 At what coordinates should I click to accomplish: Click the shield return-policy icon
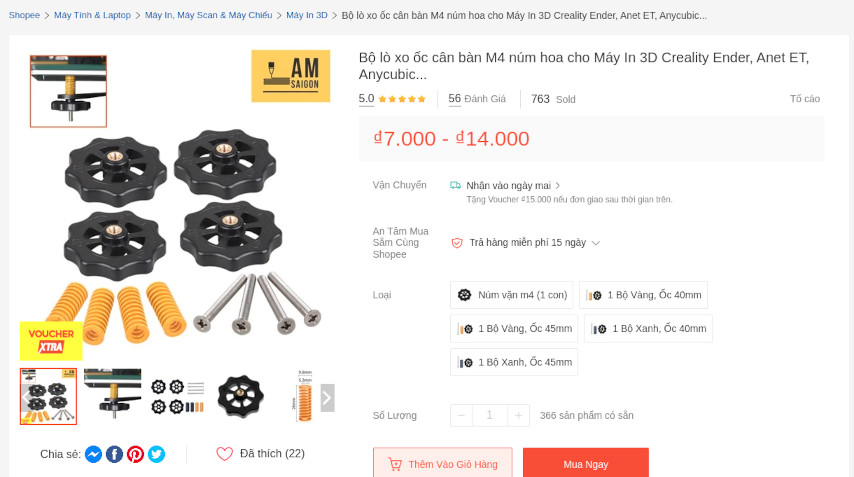(457, 243)
